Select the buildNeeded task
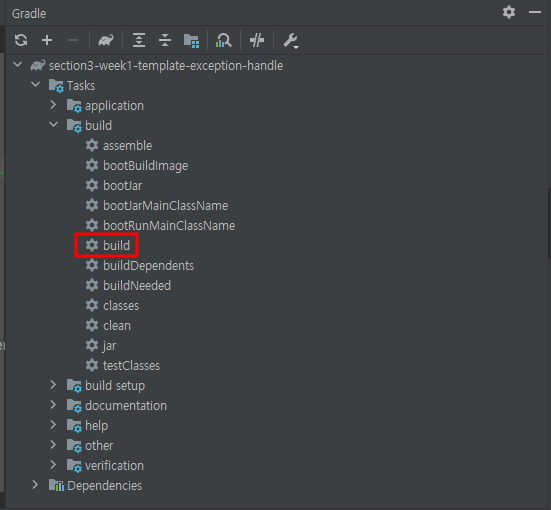The image size is (551, 510). pos(137,286)
